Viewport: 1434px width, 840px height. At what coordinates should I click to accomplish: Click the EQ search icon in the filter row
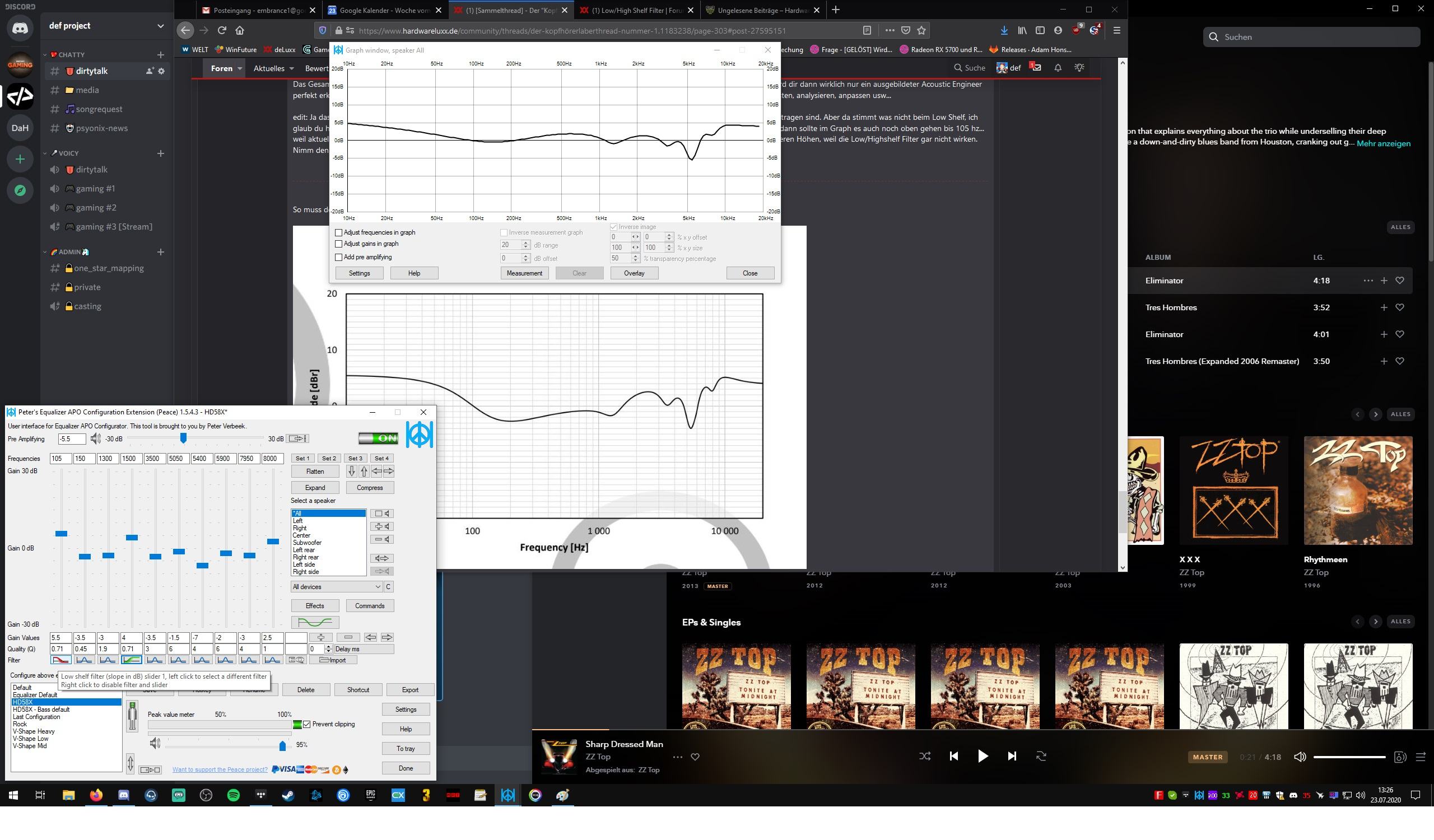tap(296, 660)
